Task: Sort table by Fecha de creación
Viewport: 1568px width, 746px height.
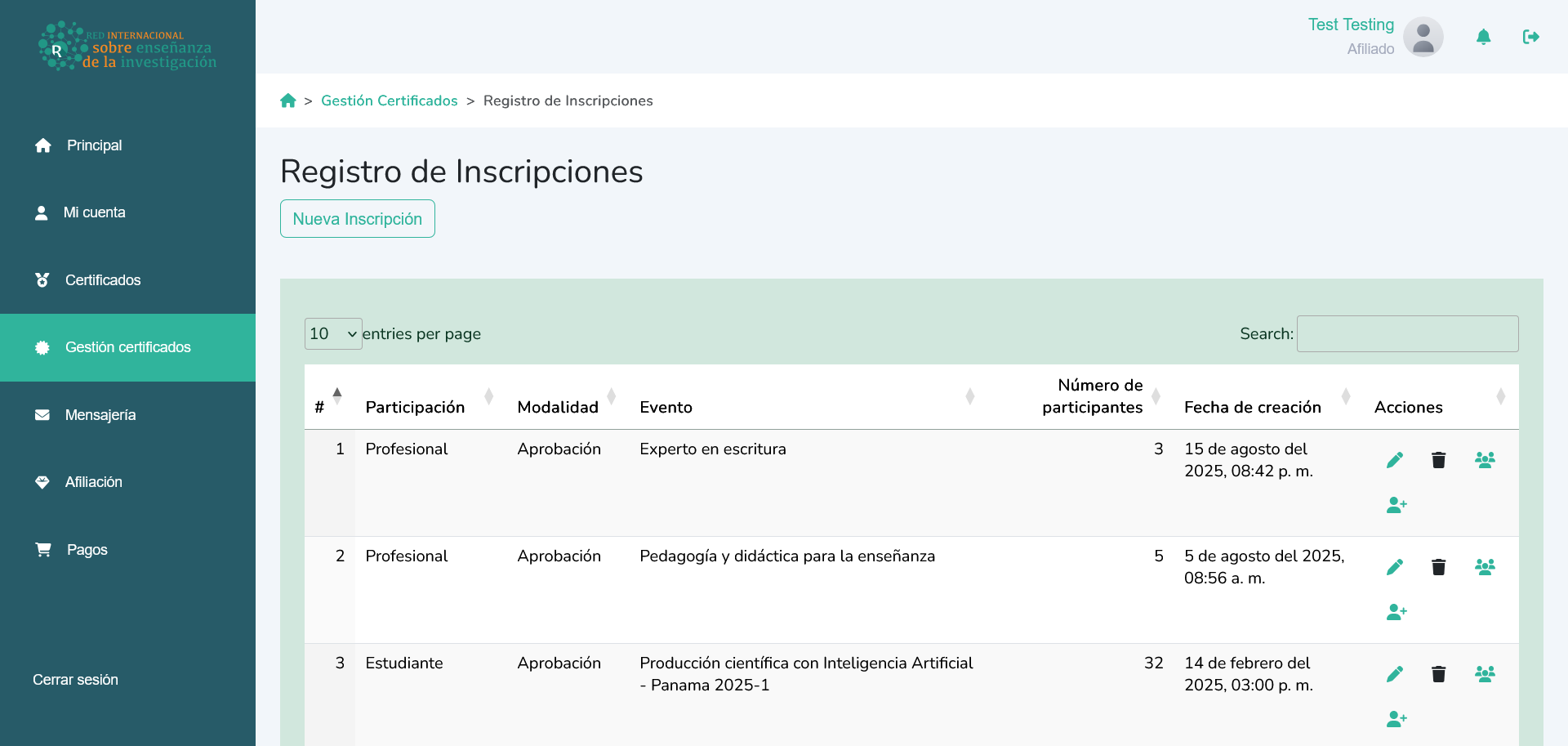Action: click(1252, 407)
